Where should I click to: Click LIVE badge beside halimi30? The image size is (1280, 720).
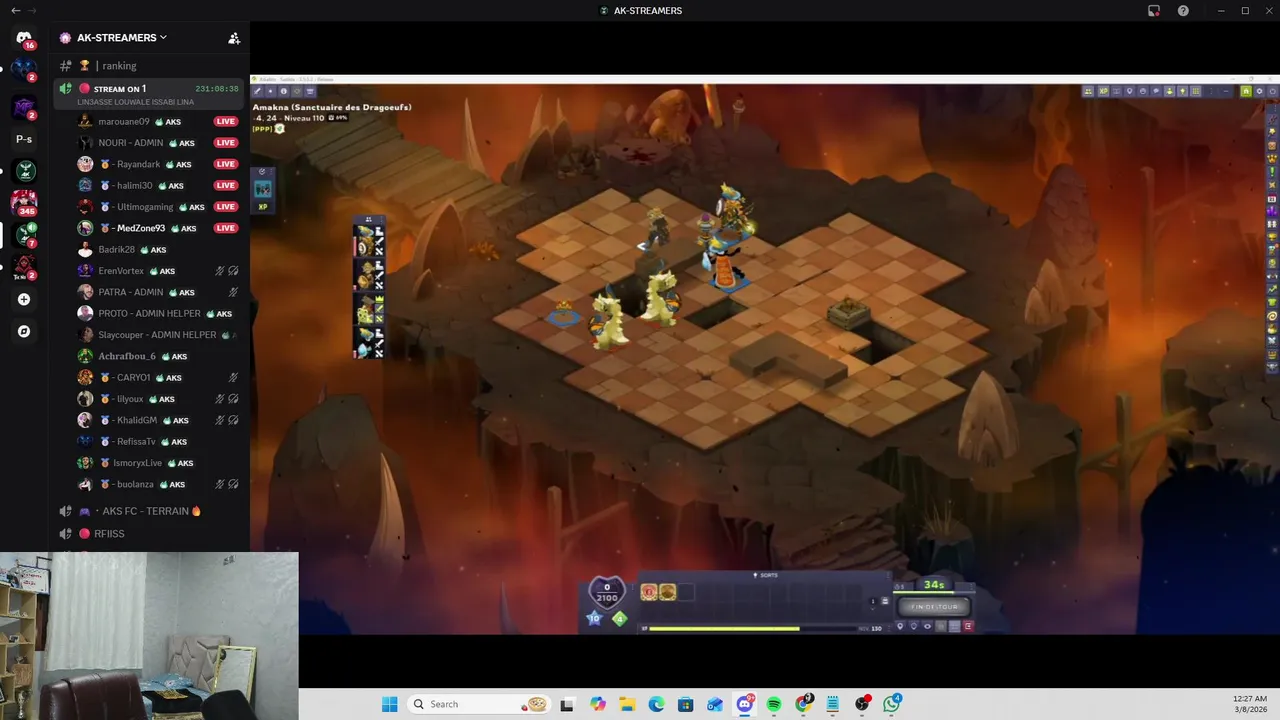226,185
